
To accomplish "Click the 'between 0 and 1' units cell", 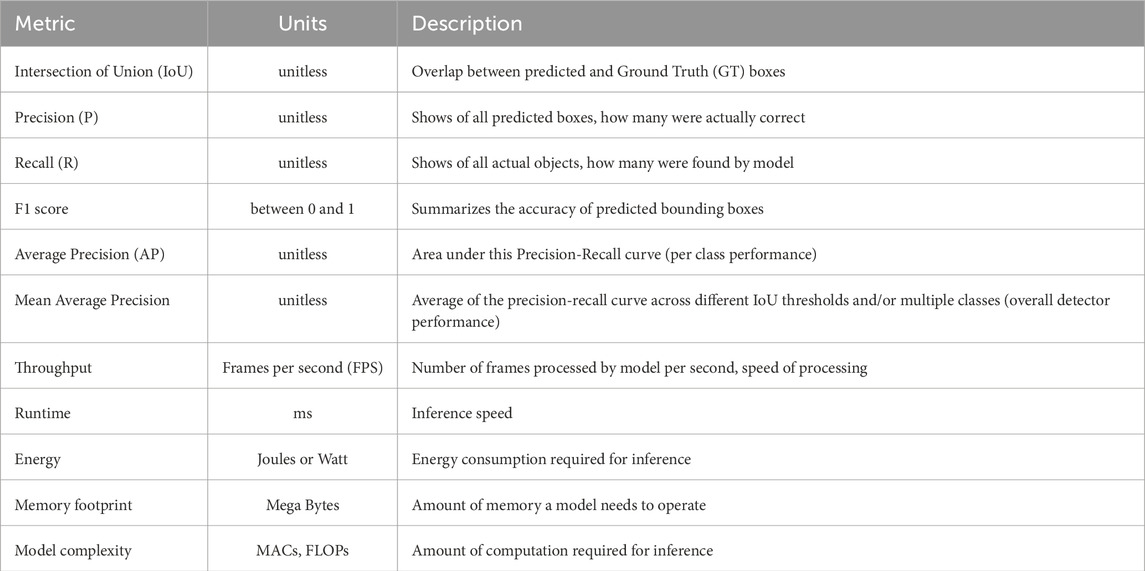I will coord(302,209).
